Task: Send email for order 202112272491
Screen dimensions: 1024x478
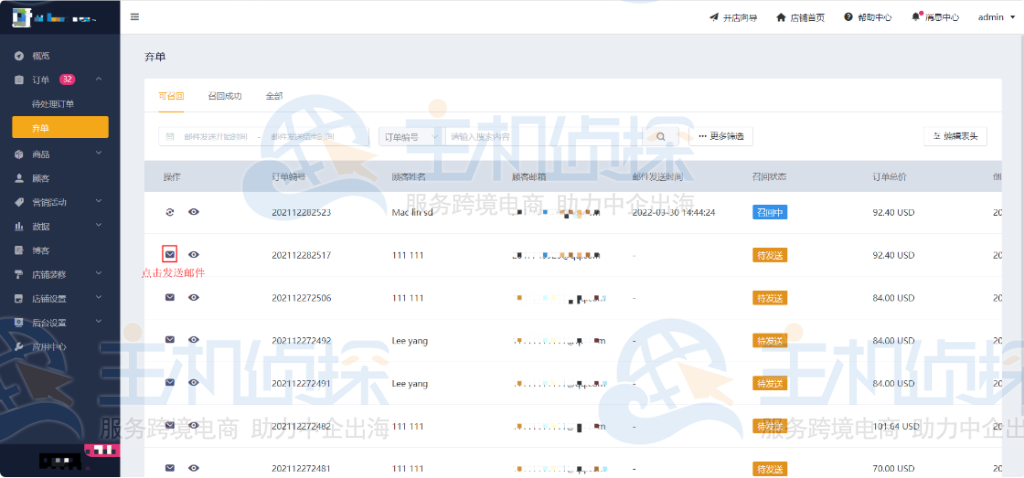Action: (x=170, y=383)
